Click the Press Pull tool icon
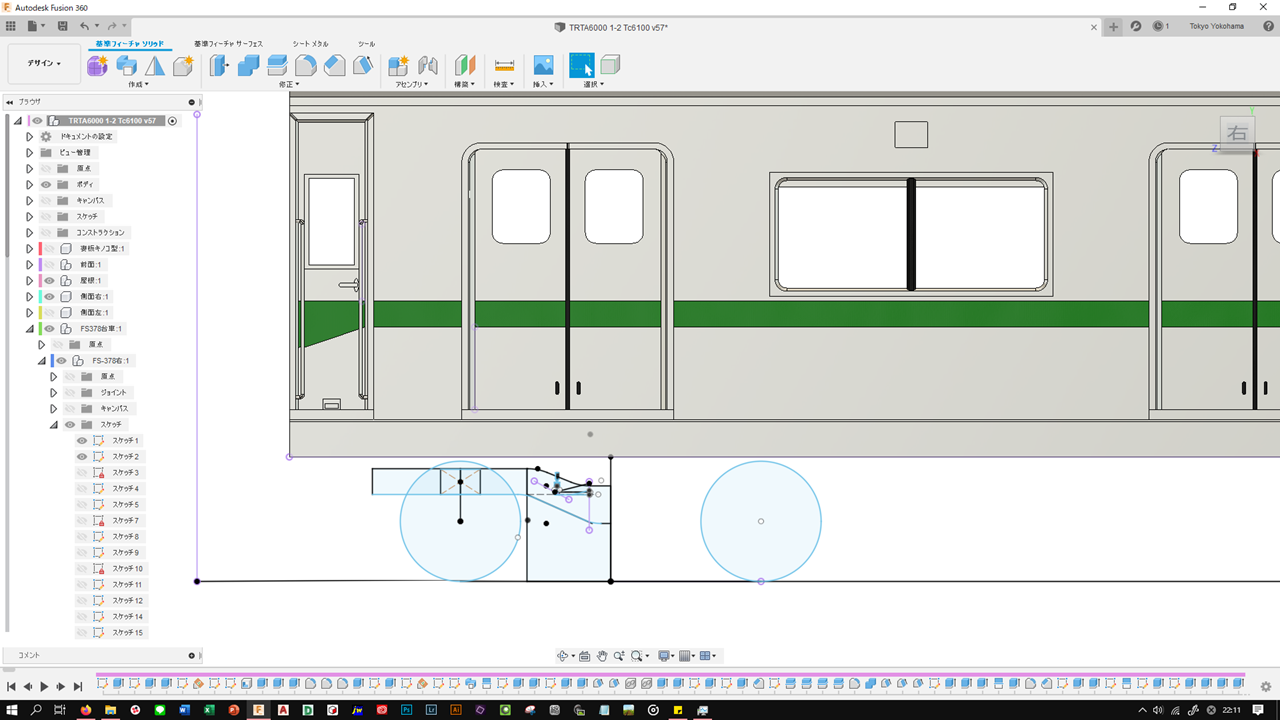 (x=220, y=66)
